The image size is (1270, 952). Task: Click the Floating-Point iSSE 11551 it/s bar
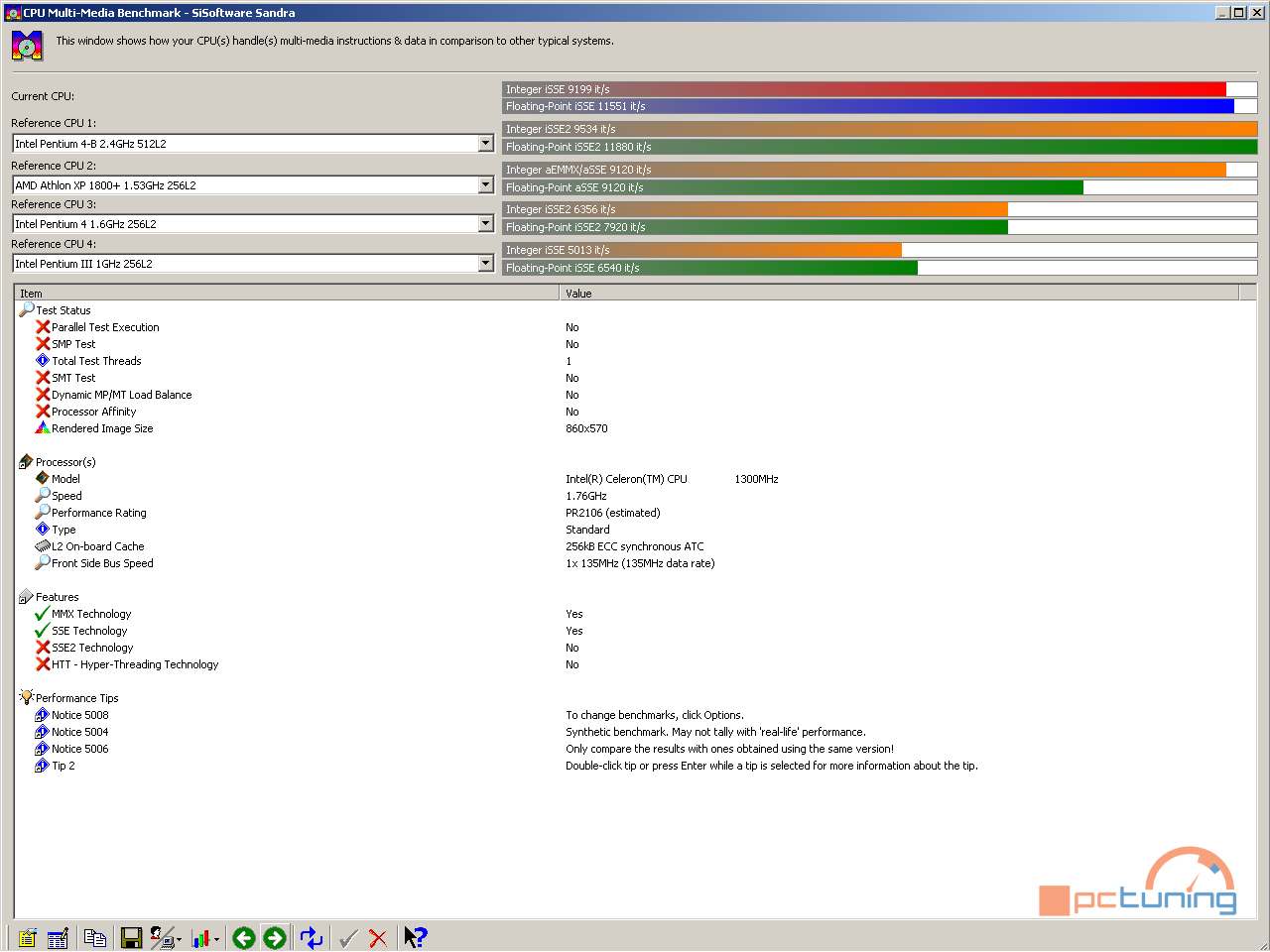[x=880, y=106]
